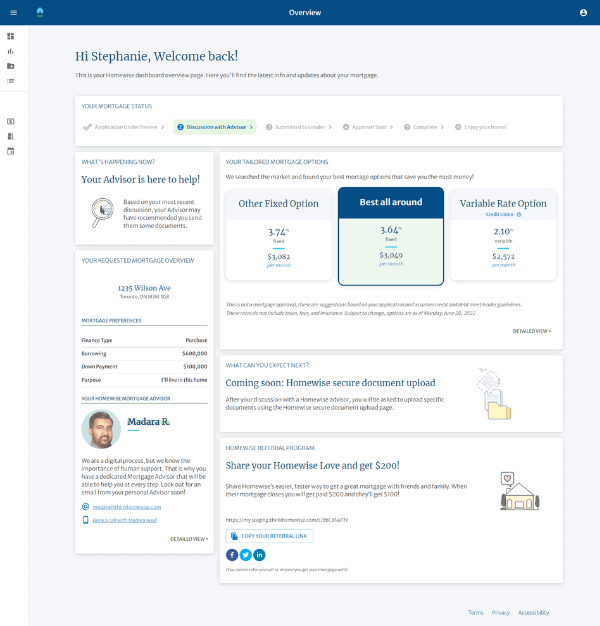Click the Down Payment $100,000 value

point(195,366)
